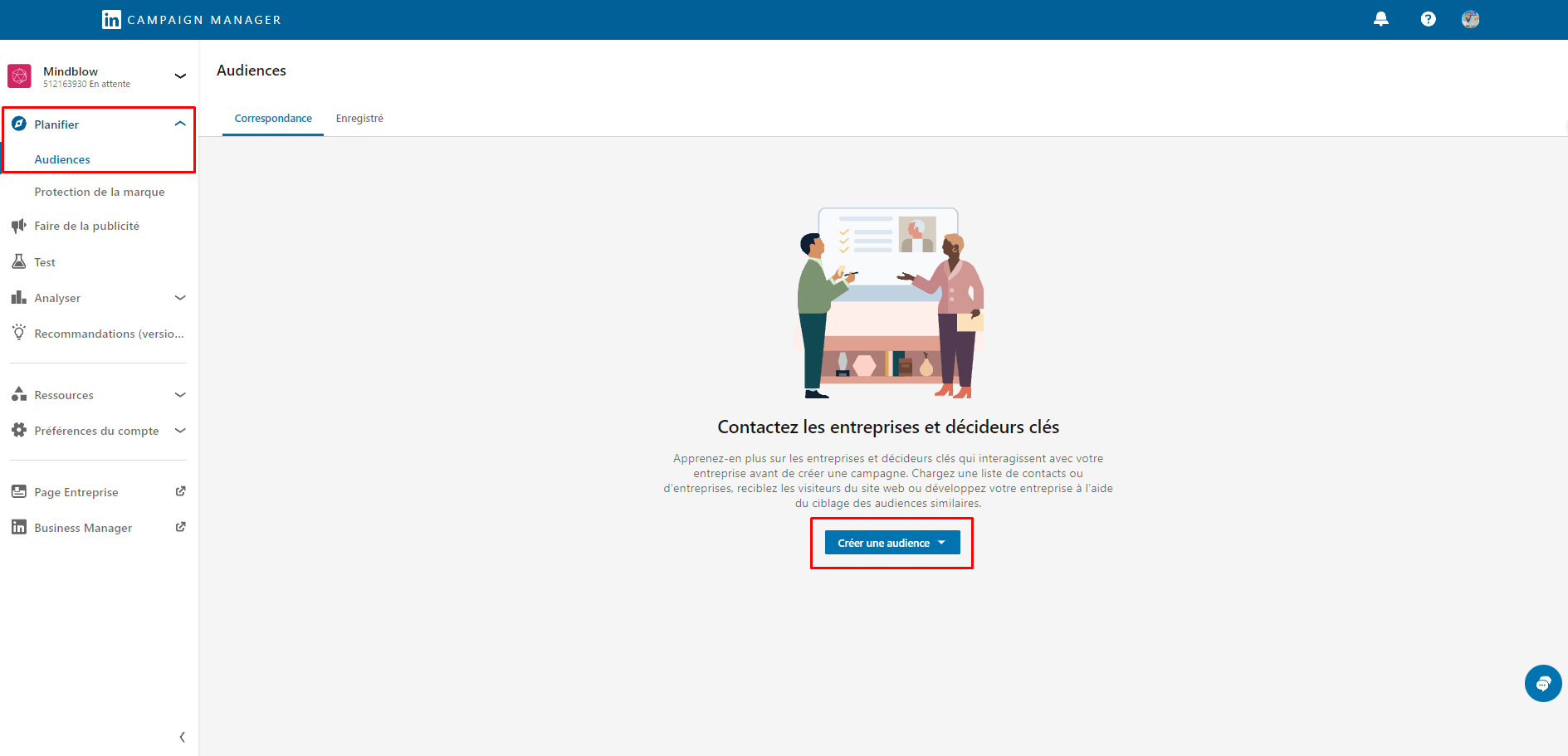Image resolution: width=1568 pixels, height=756 pixels.
Task: Click the Test flask icon
Action: coord(19,261)
